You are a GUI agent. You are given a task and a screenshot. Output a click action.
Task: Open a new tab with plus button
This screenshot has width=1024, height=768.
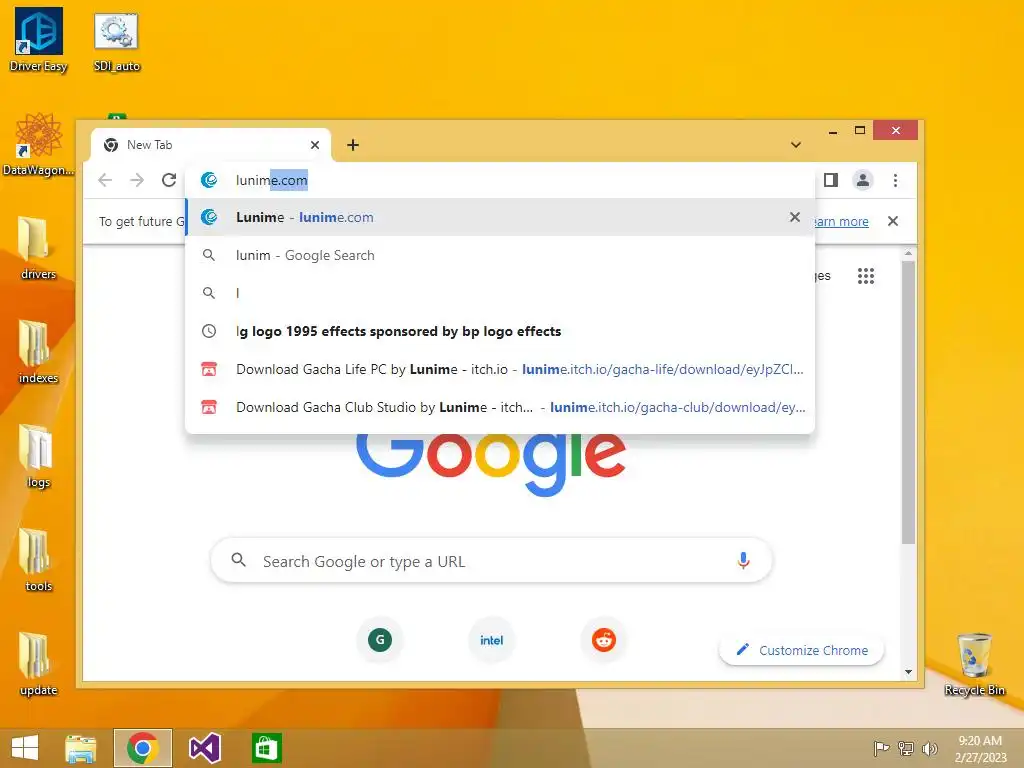click(353, 145)
